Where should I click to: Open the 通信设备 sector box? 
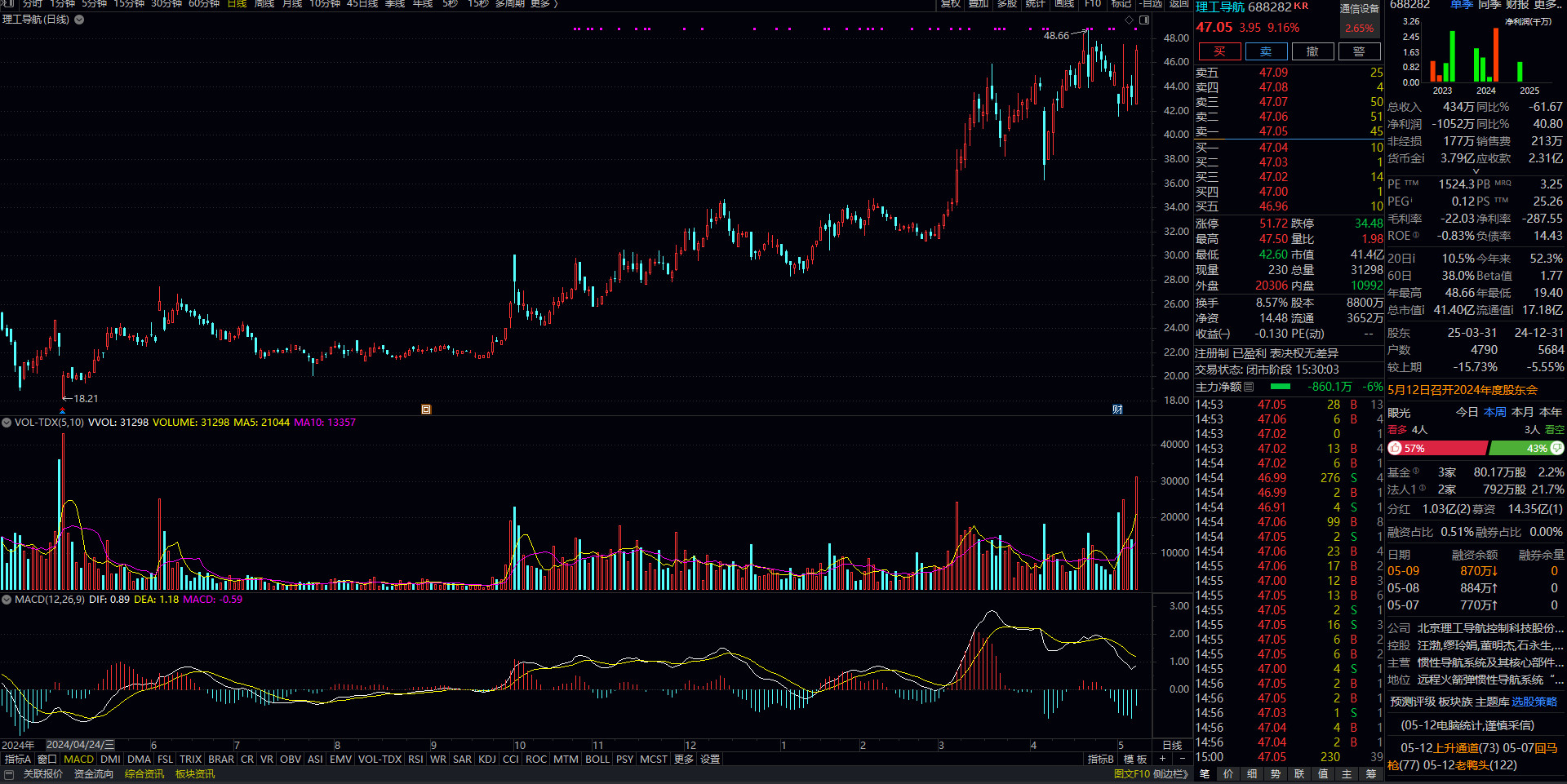click(1360, 19)
